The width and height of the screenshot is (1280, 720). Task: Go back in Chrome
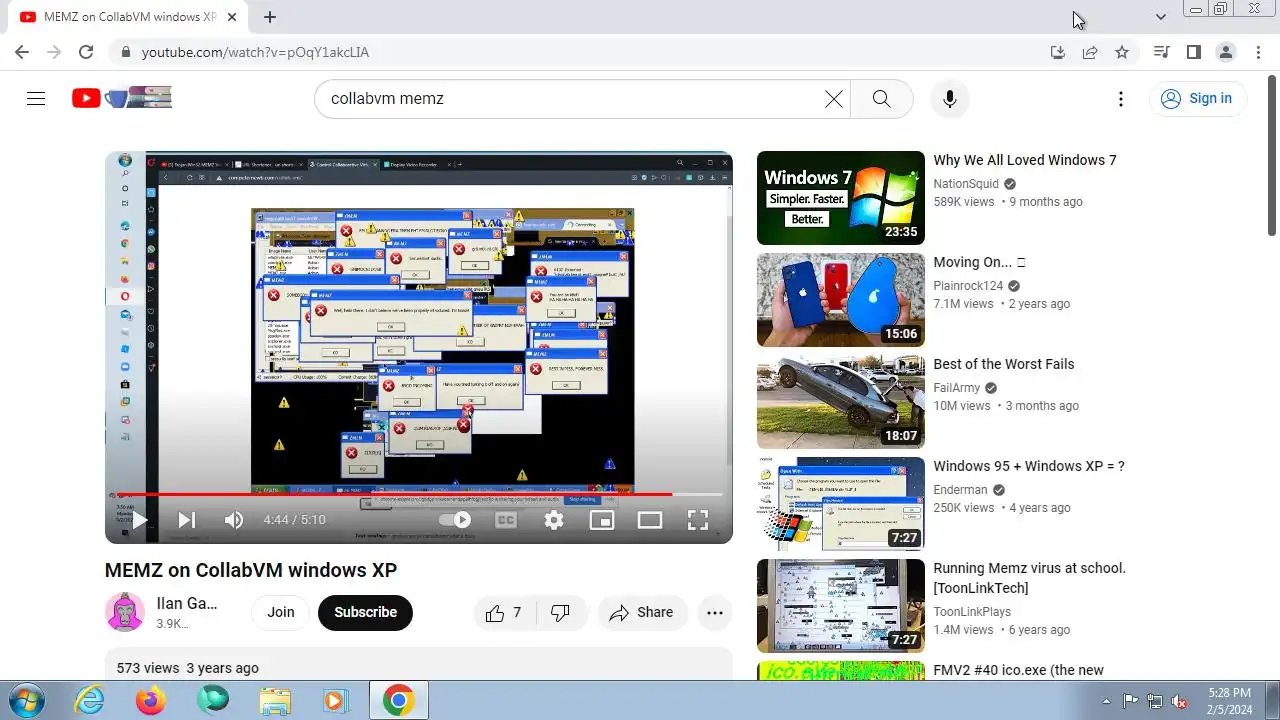22,52
